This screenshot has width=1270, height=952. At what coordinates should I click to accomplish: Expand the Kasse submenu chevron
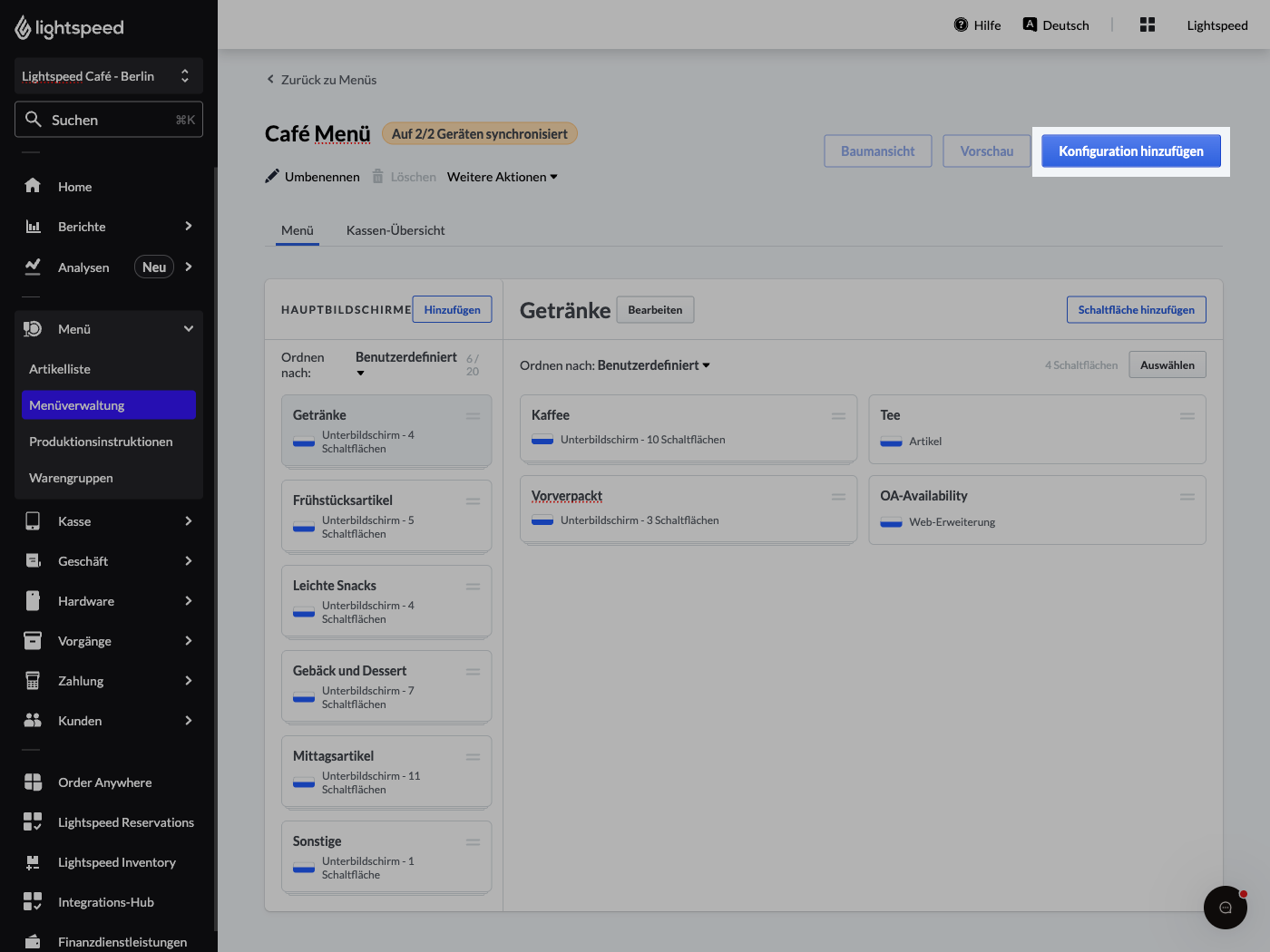(x=188, y=520)
